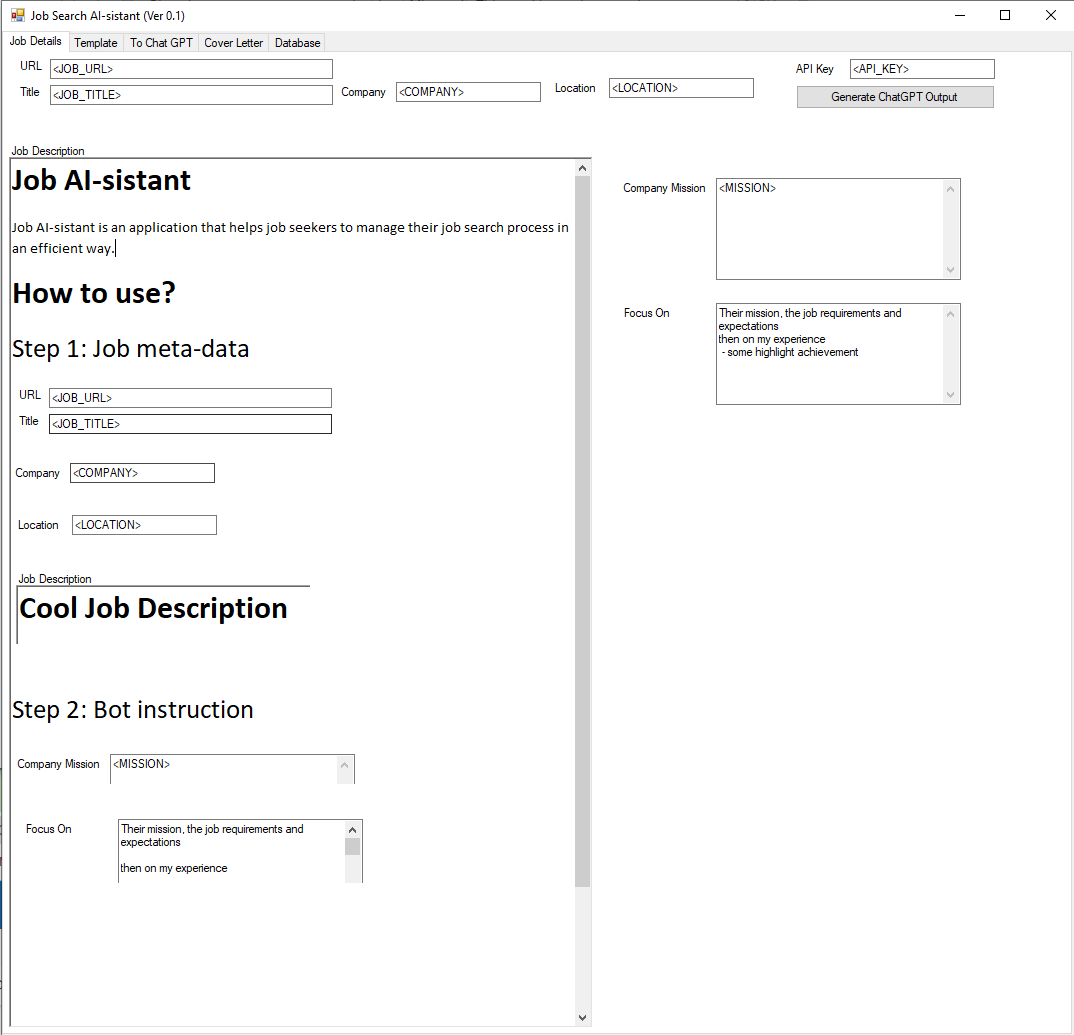Click 'Step 2: Bot instruction' heading

(x=133, y=710)
